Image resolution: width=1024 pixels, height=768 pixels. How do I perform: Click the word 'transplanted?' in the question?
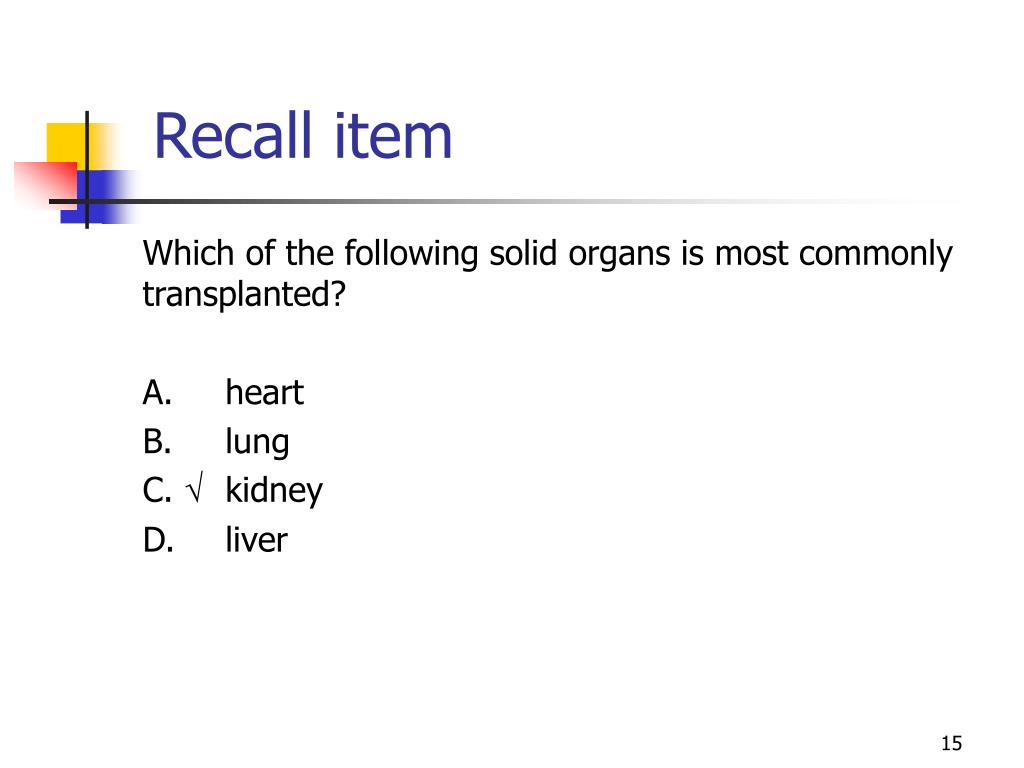(x=244, y=295)
